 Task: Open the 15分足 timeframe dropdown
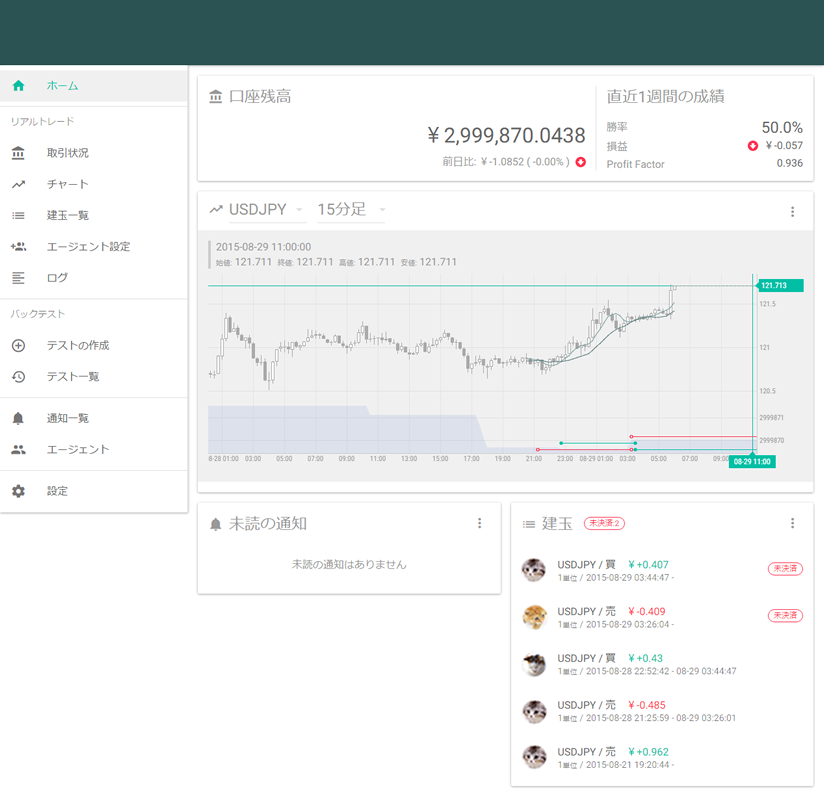click(351, 210)
